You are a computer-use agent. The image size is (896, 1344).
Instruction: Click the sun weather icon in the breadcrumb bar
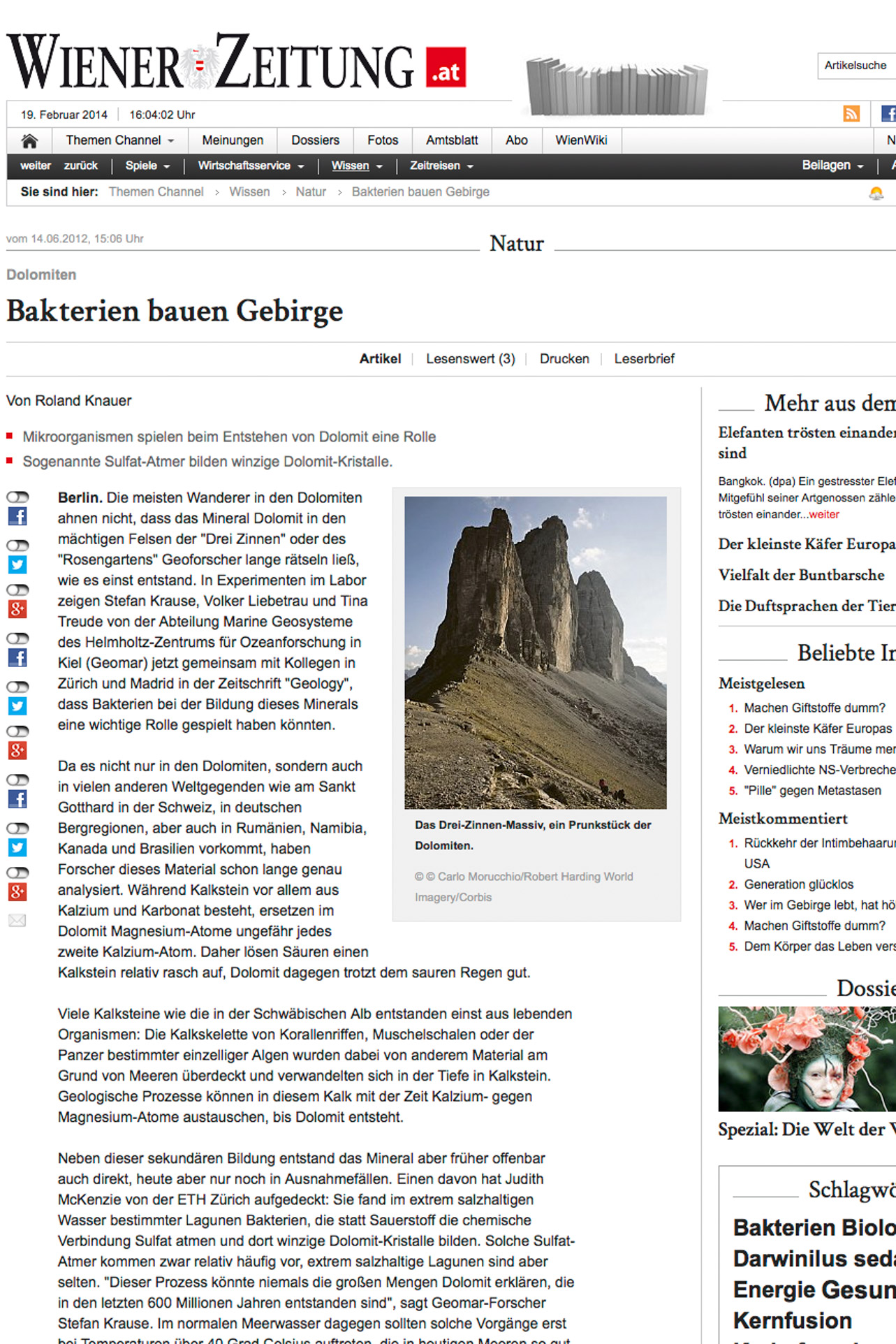pos(876,193)
